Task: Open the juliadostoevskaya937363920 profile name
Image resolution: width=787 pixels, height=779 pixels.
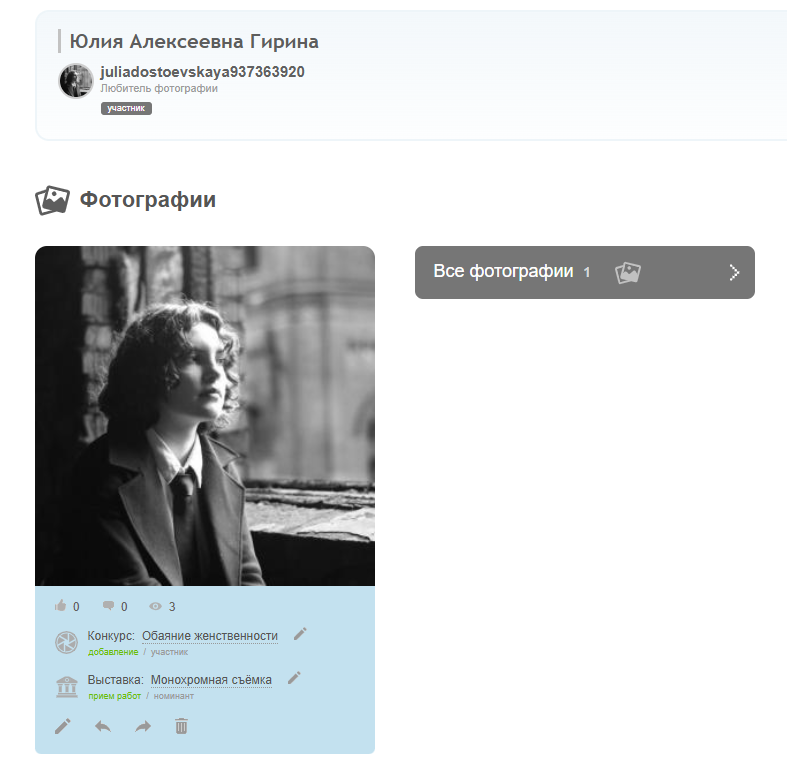Action: coord(202,72)
